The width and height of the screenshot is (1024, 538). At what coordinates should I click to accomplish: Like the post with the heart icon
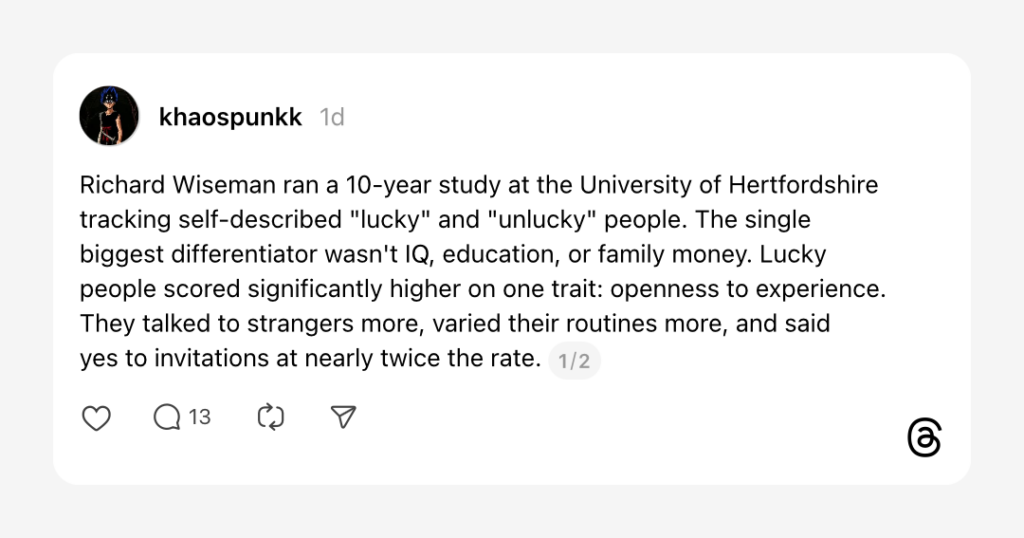[x=96, y=417]
